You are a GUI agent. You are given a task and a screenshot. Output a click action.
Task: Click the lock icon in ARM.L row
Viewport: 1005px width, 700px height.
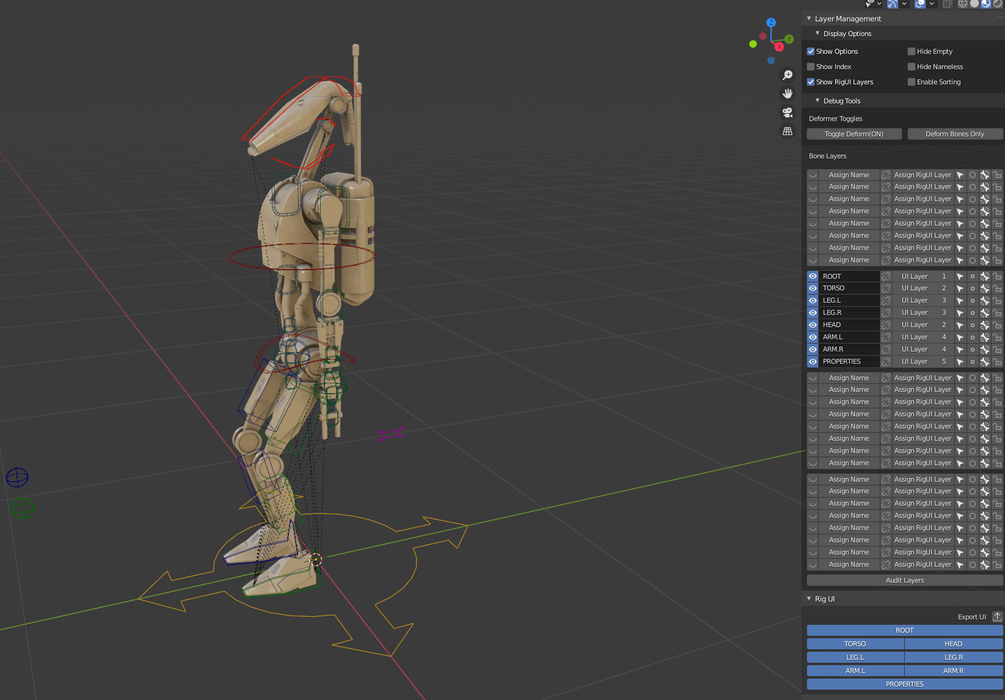coord(997,337)
